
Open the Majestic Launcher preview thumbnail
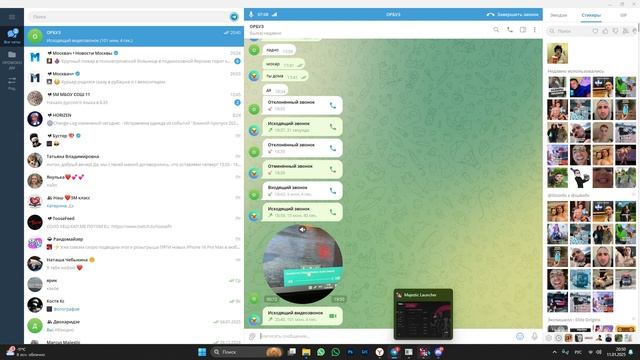pos(423,314)
